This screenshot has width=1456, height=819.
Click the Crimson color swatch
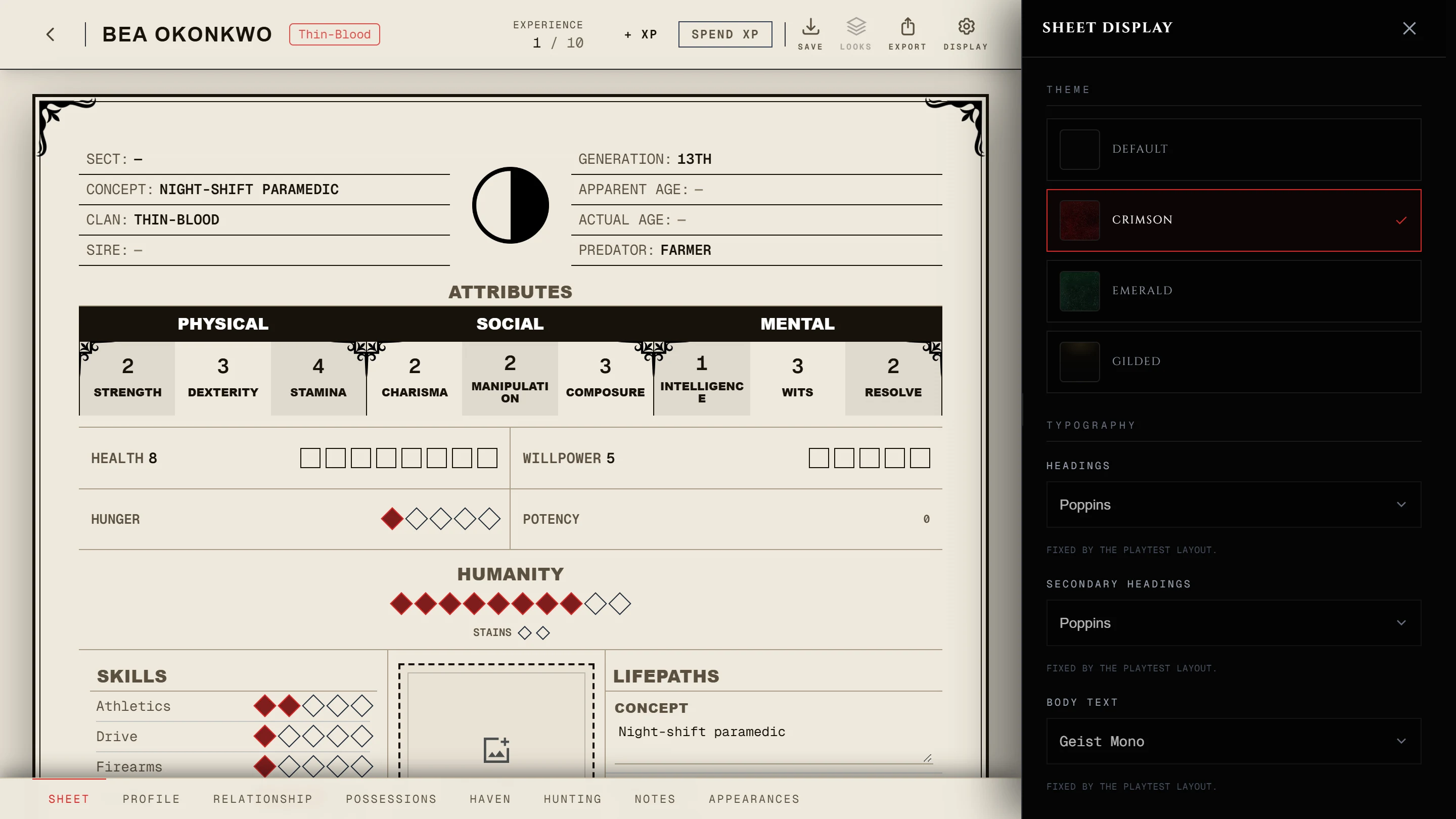click(x=1079, y=220)
